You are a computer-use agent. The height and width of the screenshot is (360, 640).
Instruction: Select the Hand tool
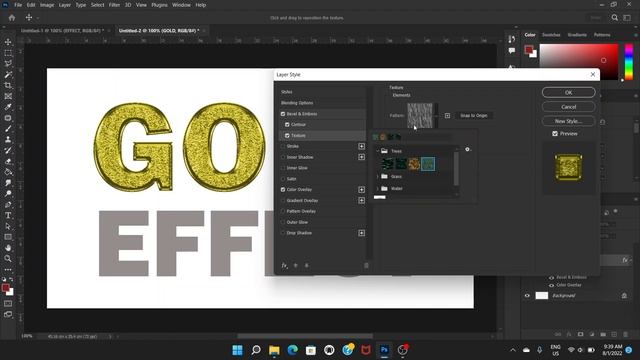[8, 248]
